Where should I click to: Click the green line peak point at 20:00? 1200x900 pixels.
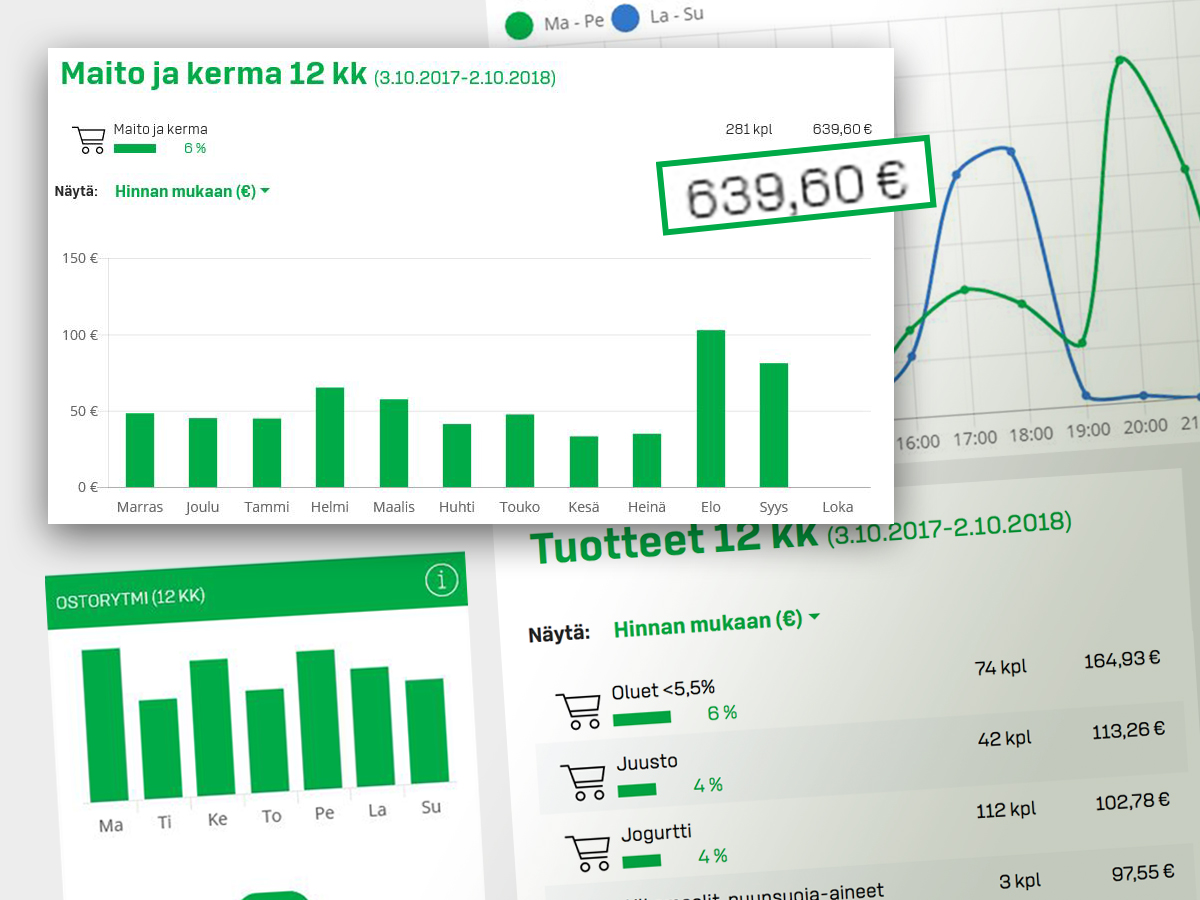(x=1120, y=60)
